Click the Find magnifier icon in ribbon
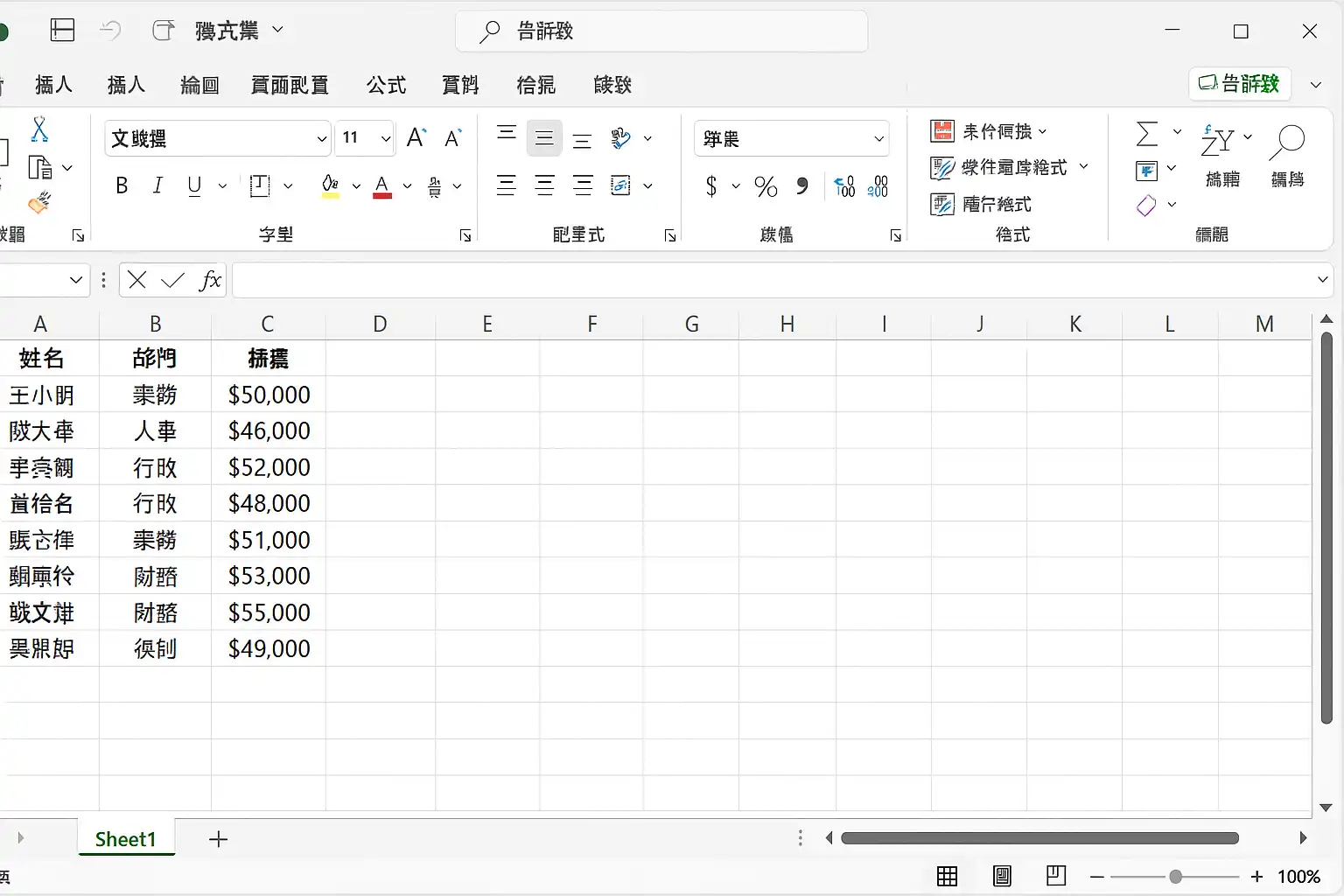 pos(1287,142)
